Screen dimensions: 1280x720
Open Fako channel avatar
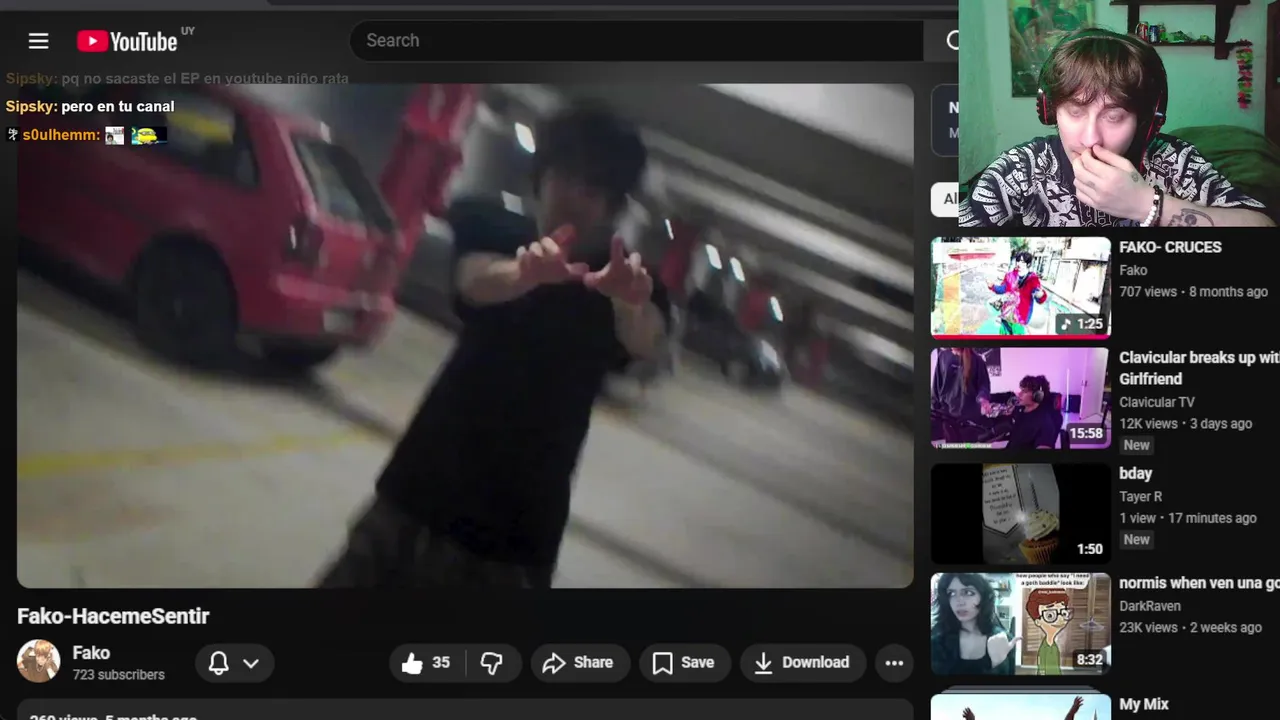pyautogui.click(x=39, y=662)
